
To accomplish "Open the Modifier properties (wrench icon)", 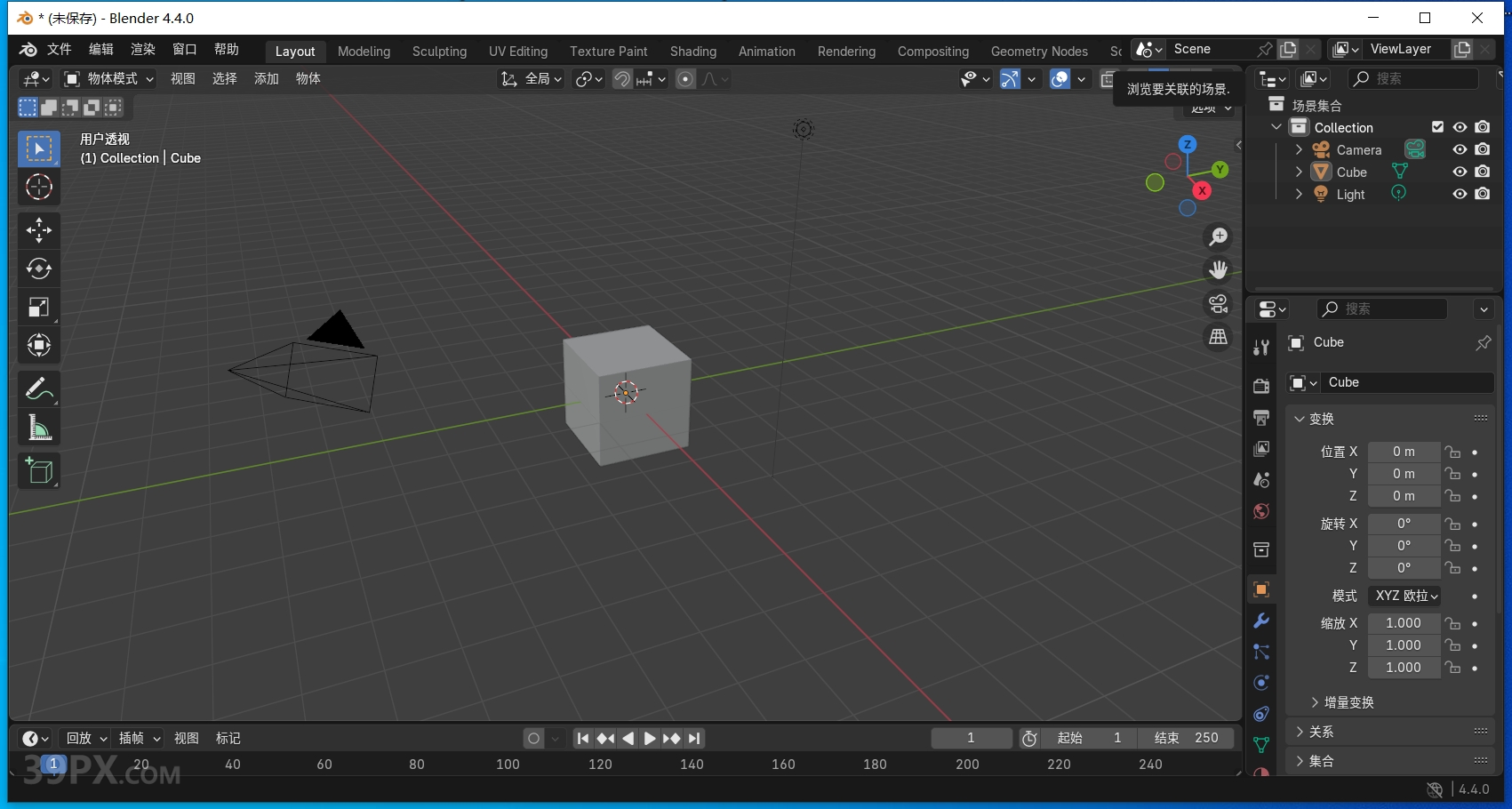I will click(1260, 620).
